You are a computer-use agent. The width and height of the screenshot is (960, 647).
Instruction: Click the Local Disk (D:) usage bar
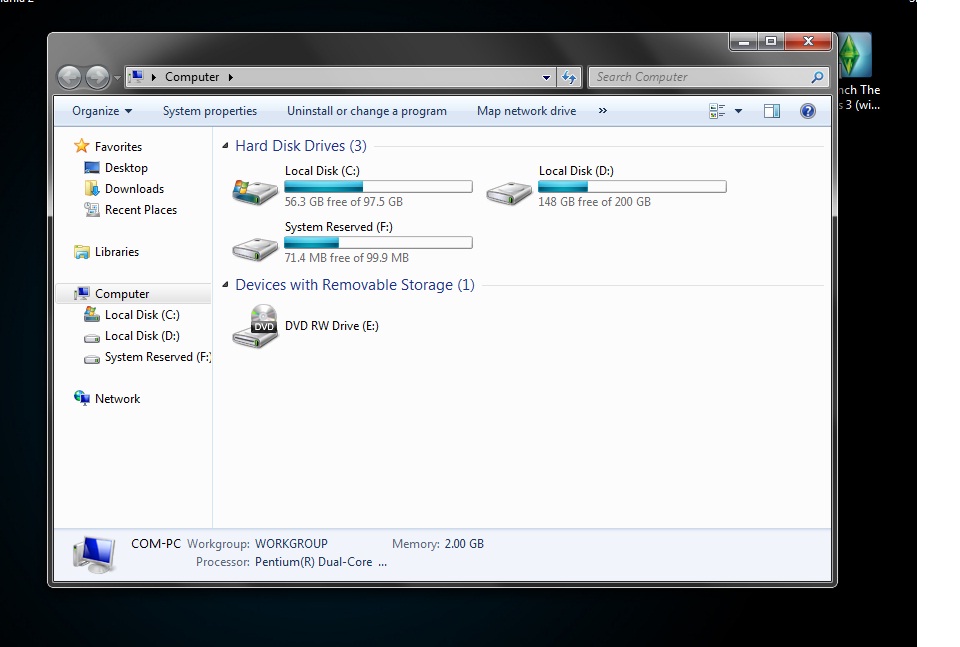[x=632, y=187]
